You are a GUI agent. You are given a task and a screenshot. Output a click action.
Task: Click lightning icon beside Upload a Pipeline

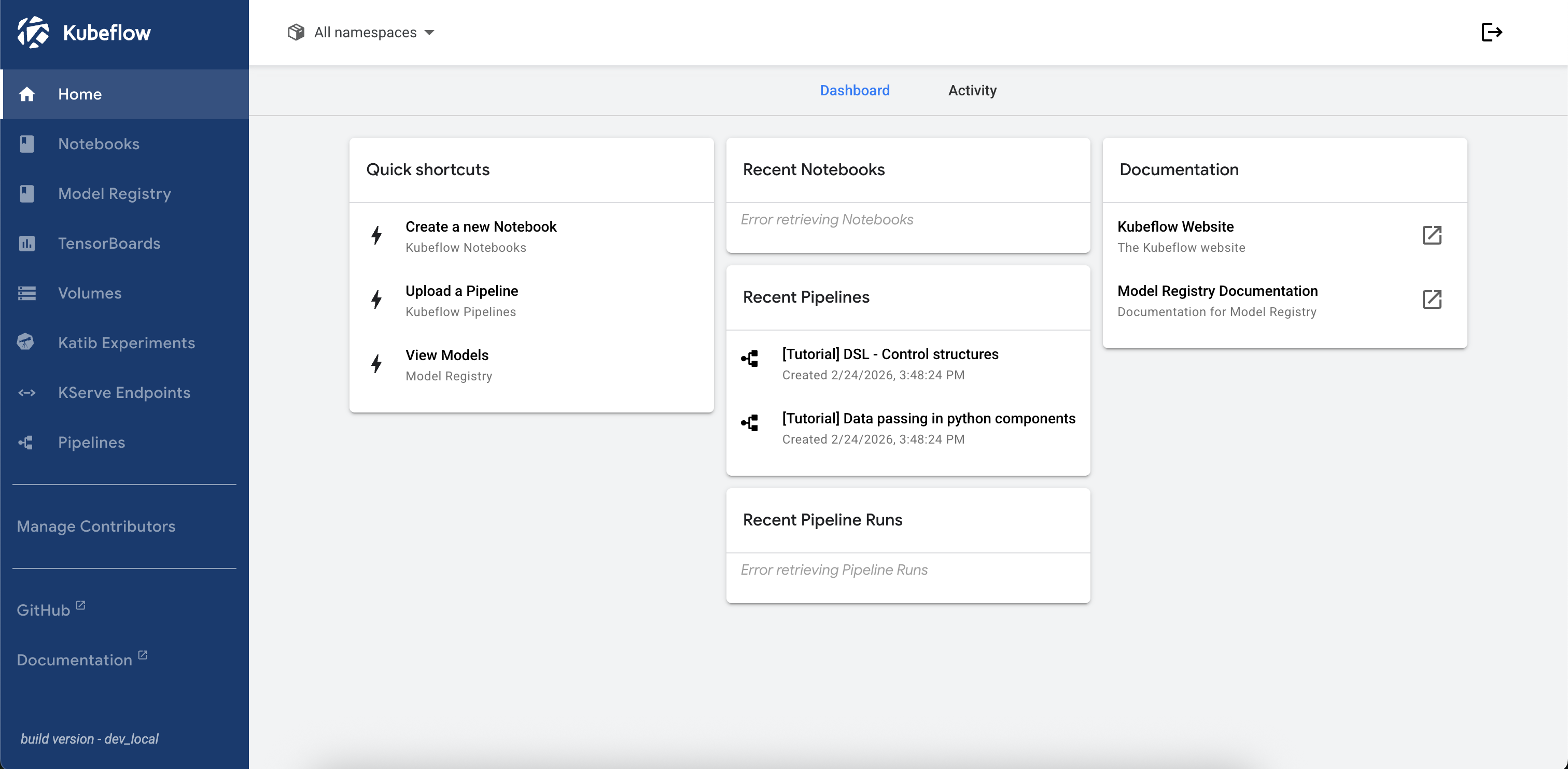(x=377, y=300)
